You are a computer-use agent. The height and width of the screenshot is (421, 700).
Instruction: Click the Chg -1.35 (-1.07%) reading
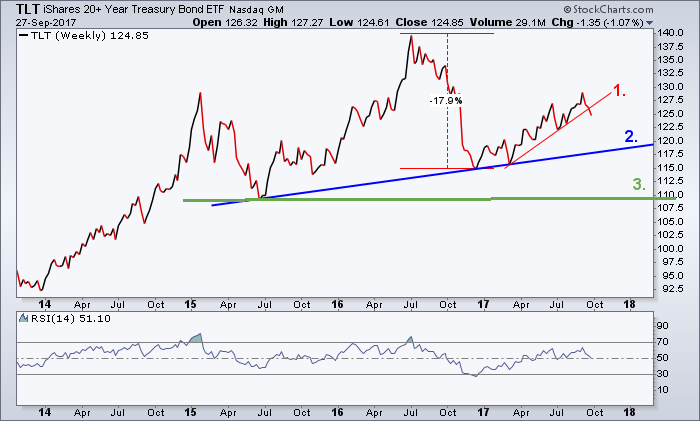coord(597,22)
